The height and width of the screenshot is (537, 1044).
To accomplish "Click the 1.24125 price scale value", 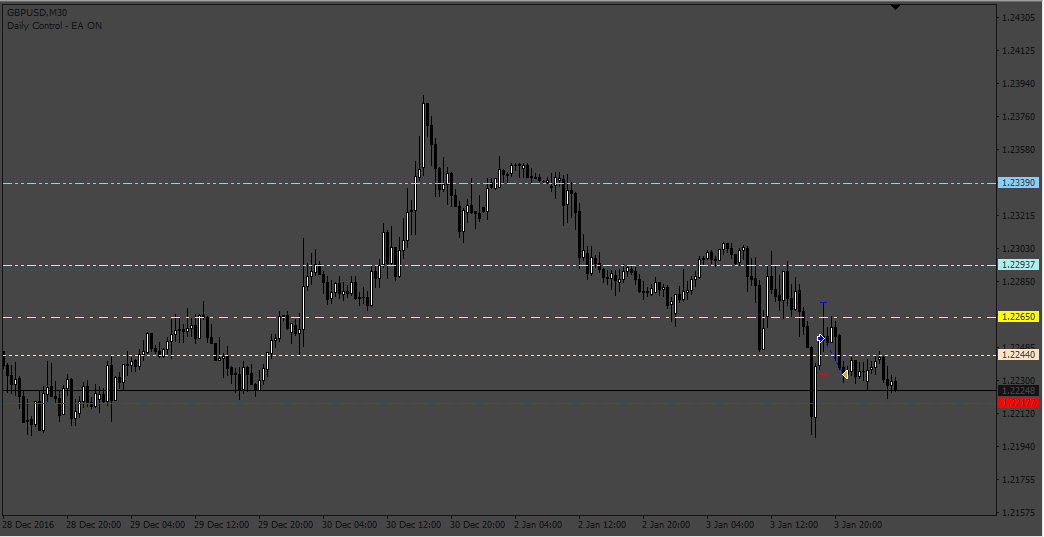I will click(1017, 51).
